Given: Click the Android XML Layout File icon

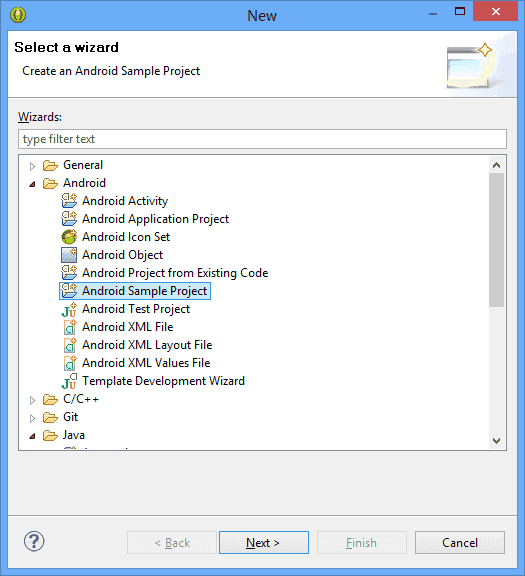Looking at the screenshot, I should [x=69, y=345].
